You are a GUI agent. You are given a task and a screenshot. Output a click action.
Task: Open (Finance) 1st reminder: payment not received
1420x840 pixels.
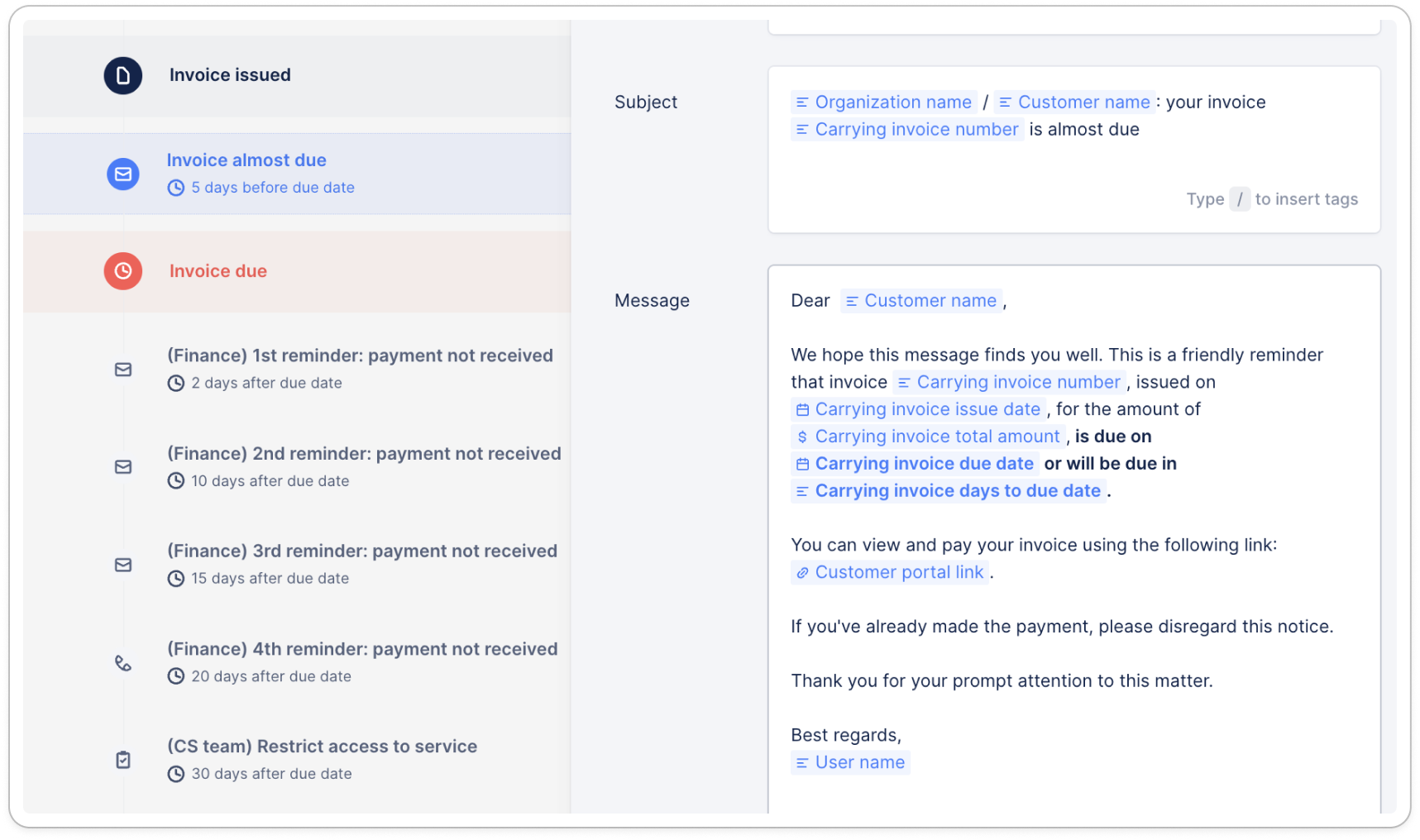coord(360,356)
